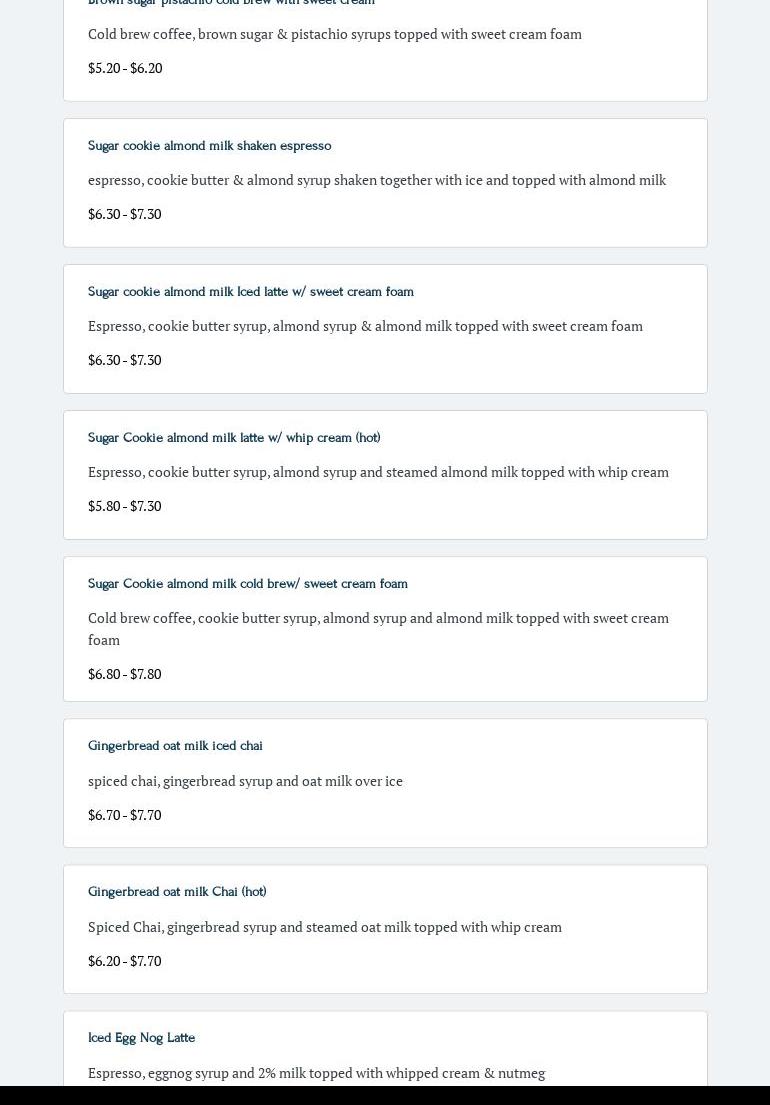This screenshot has width=770, height=1105.
Task: Click the $6.70 - $7.70 price range
Action: pos(124,815)
